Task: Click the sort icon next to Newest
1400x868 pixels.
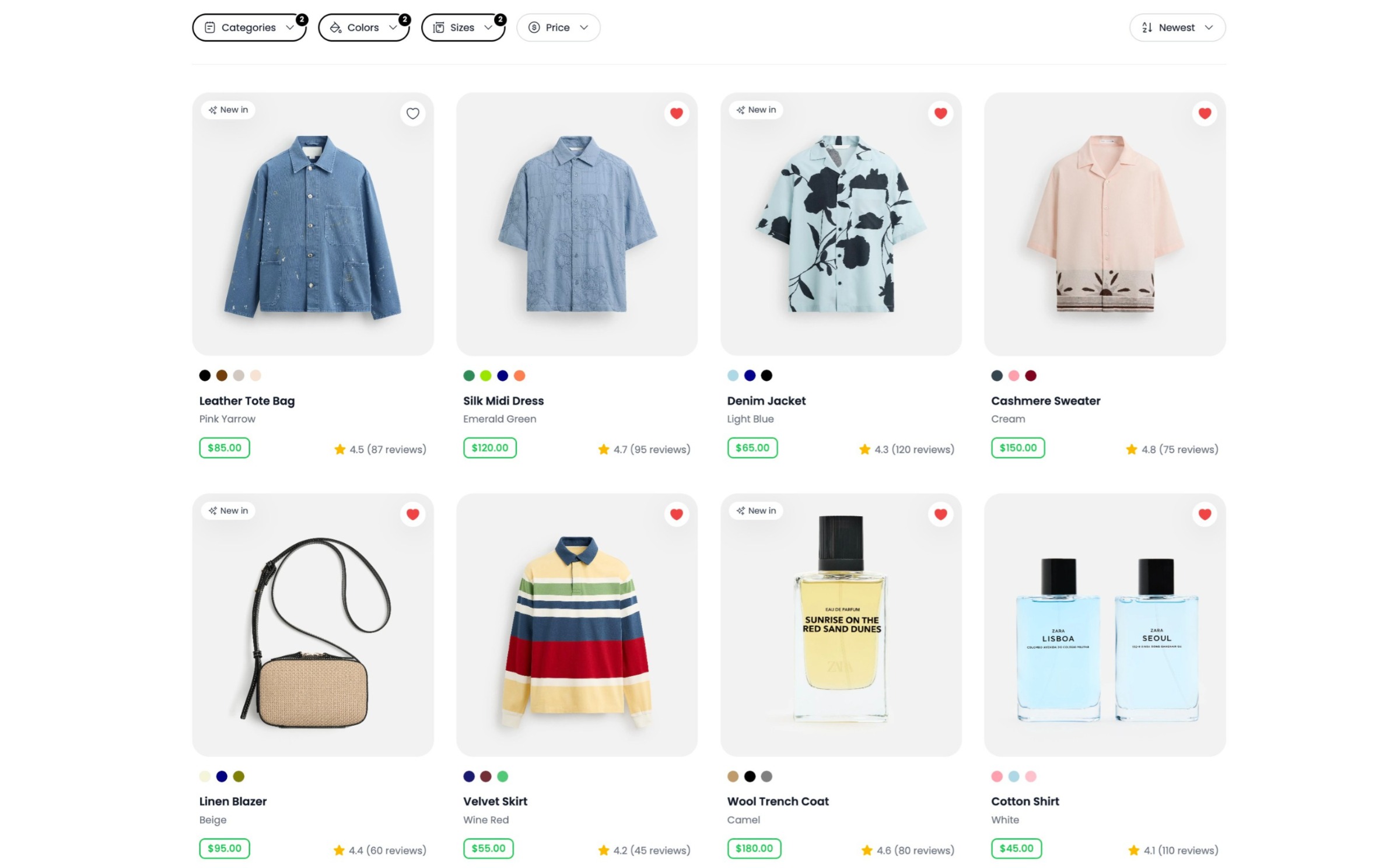Action: pos(1147,27)
